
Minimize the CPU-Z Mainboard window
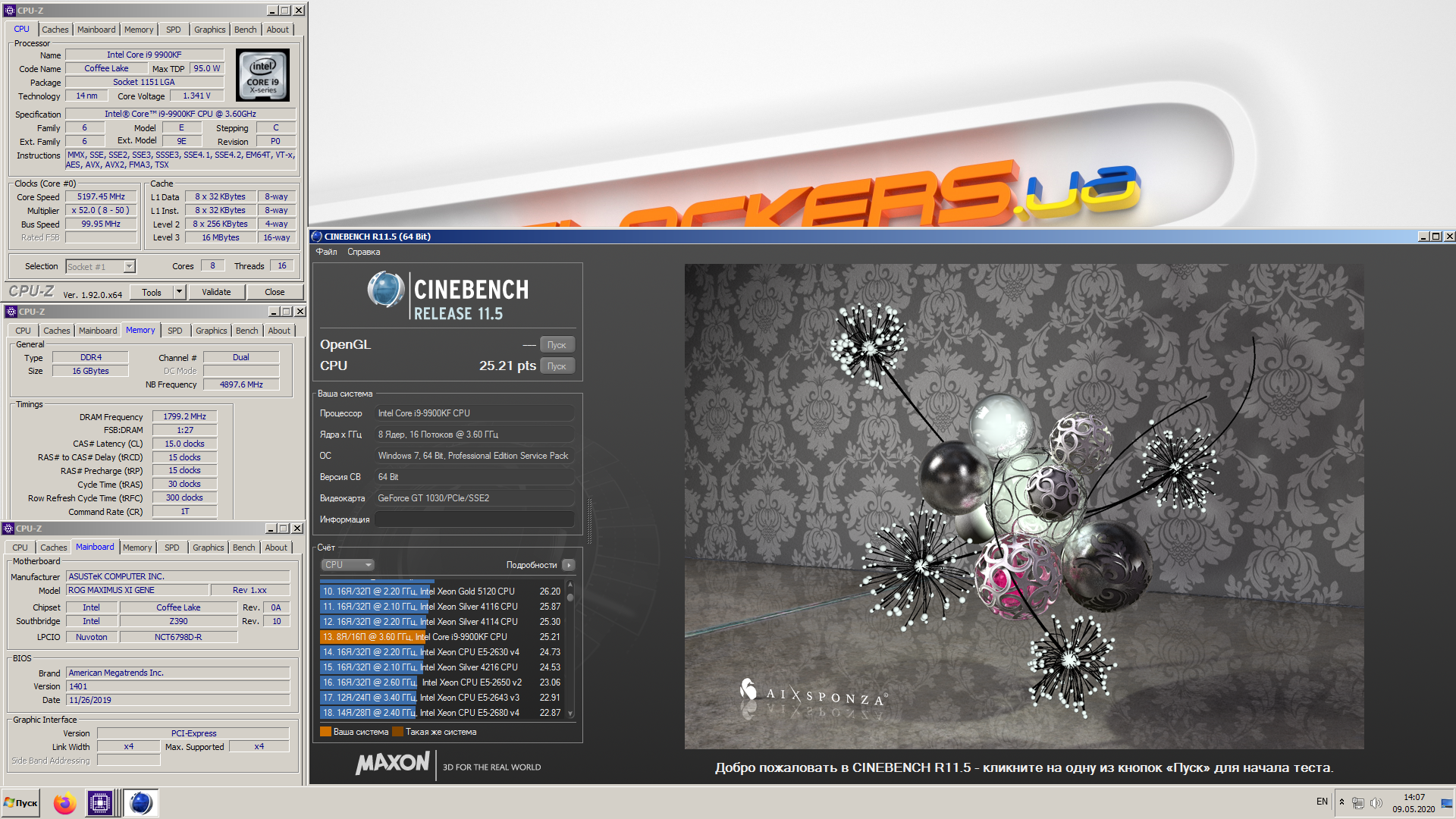271,529
